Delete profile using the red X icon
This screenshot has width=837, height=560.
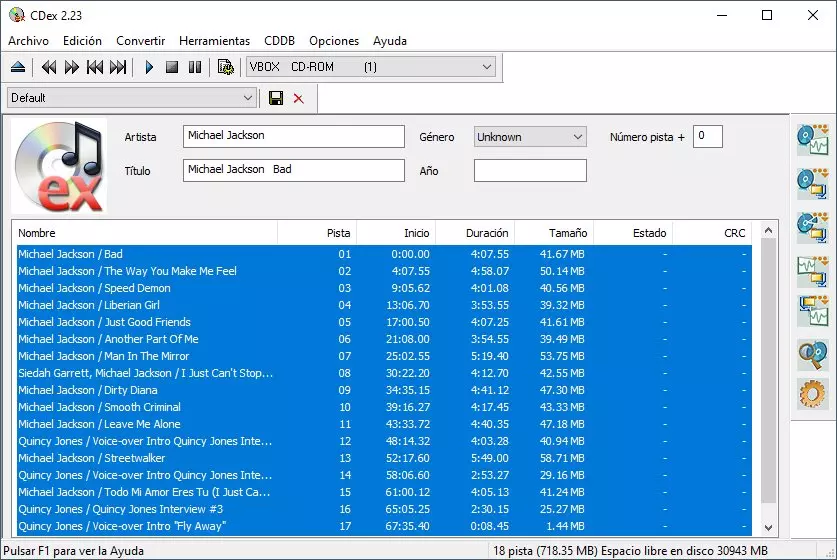(298, 98)
